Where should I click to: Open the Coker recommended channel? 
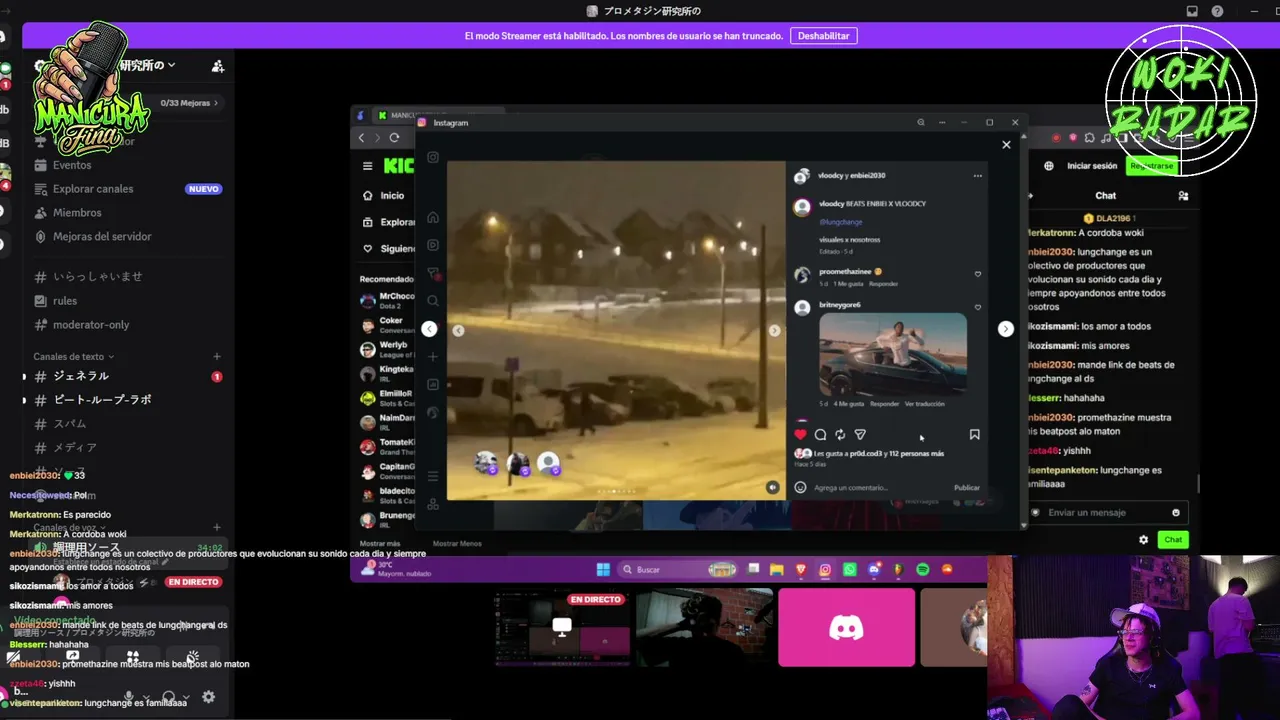pos(386,325)
